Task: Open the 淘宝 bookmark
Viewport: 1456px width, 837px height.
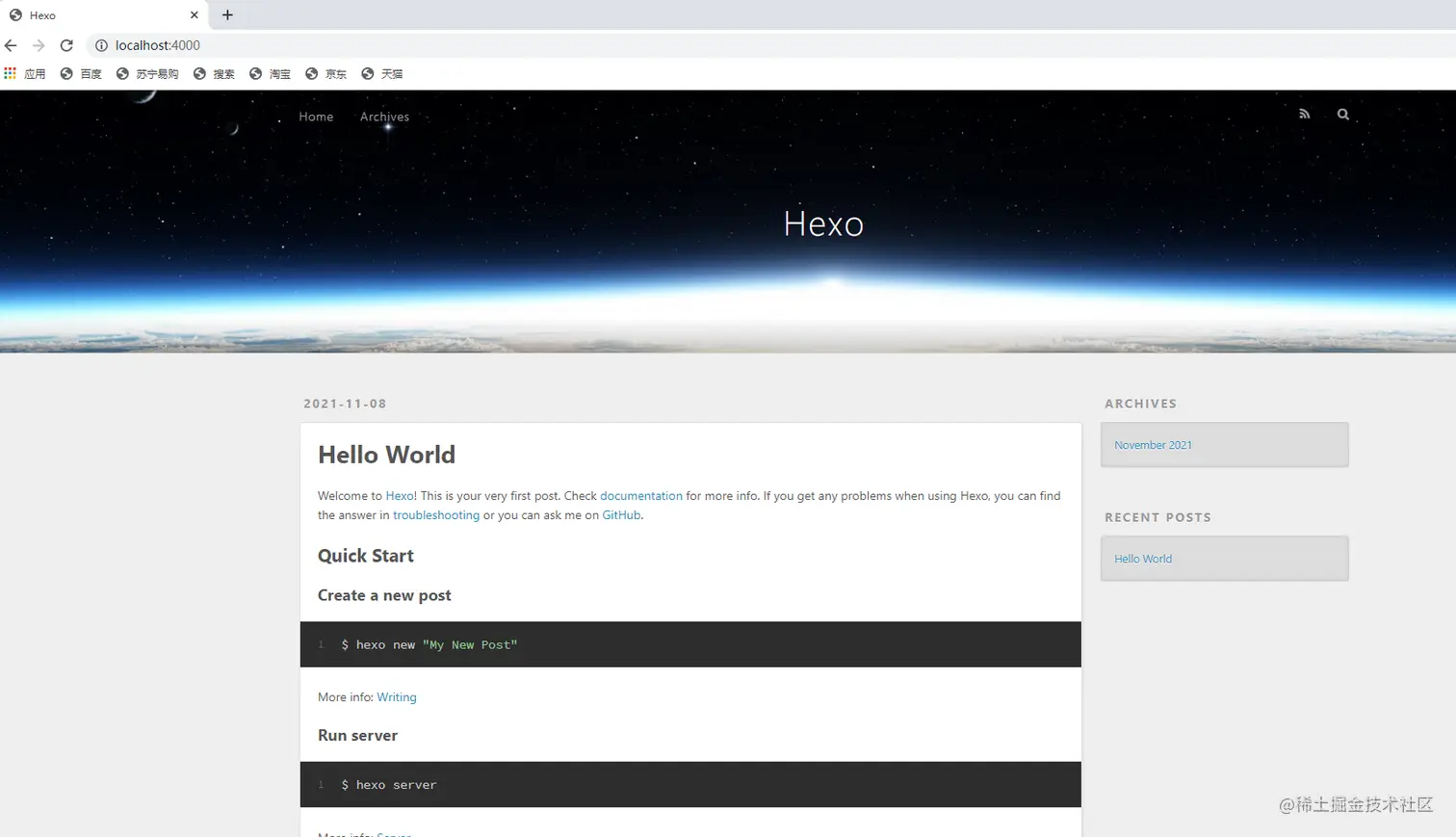Action: click(x=270, y=73)
